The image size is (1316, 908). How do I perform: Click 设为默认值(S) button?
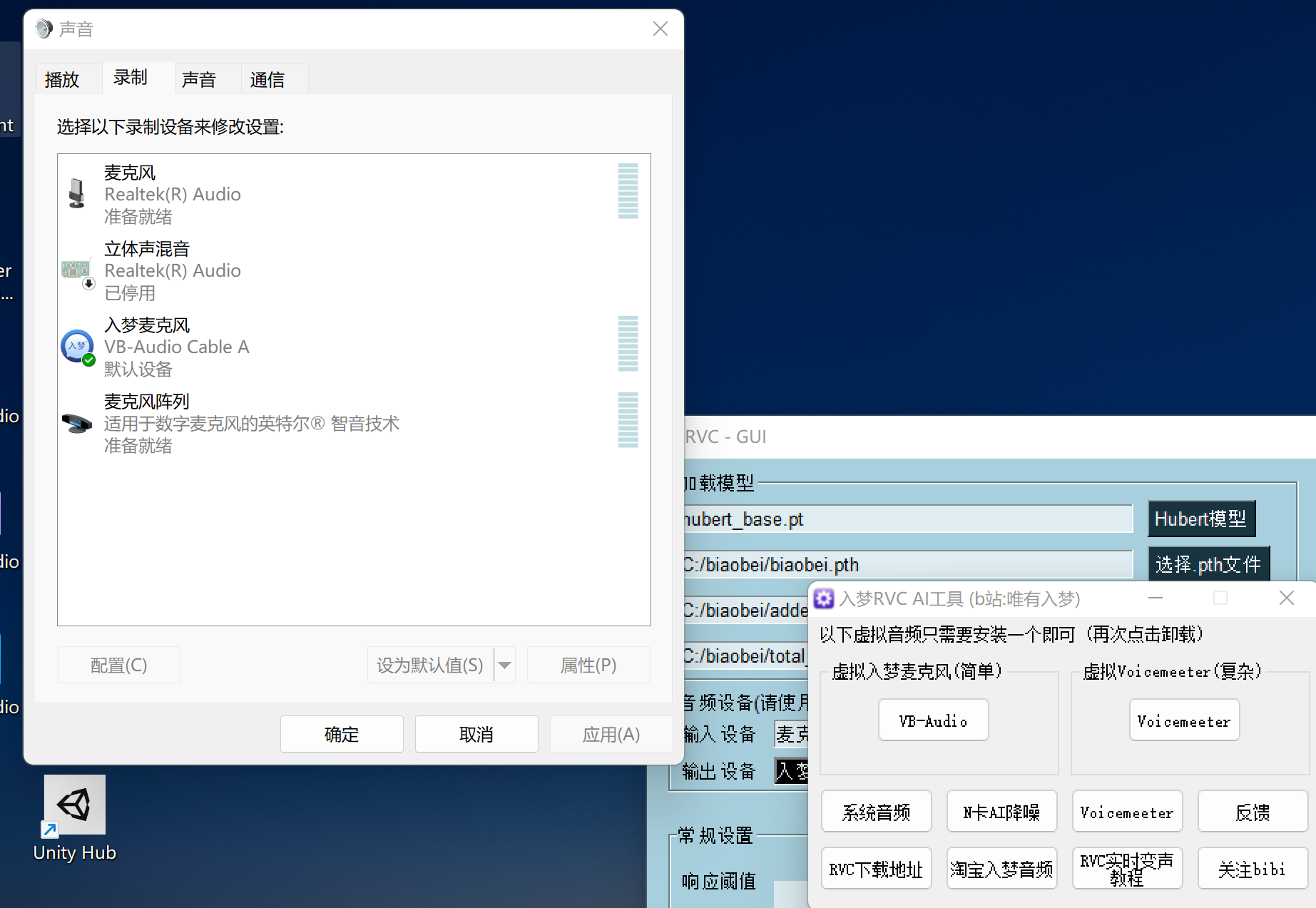click(430, 665)
